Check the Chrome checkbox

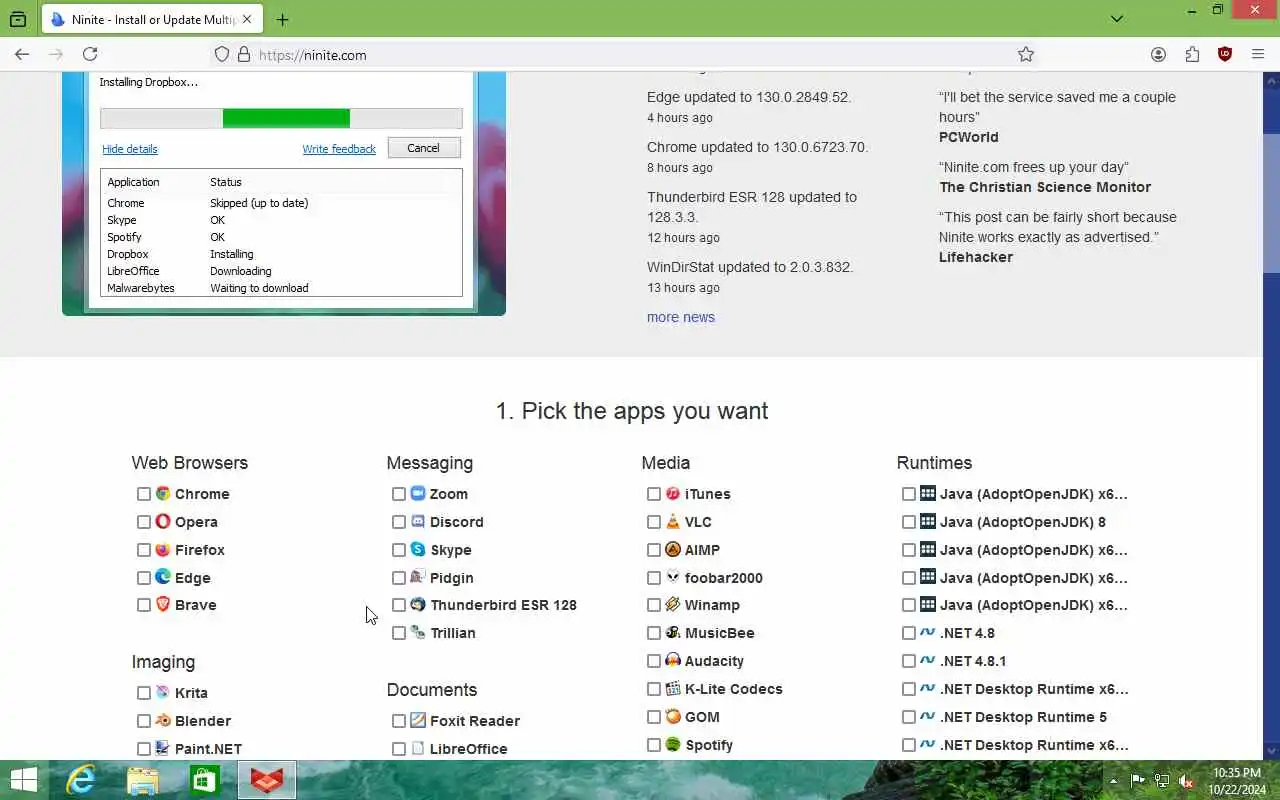144,494
